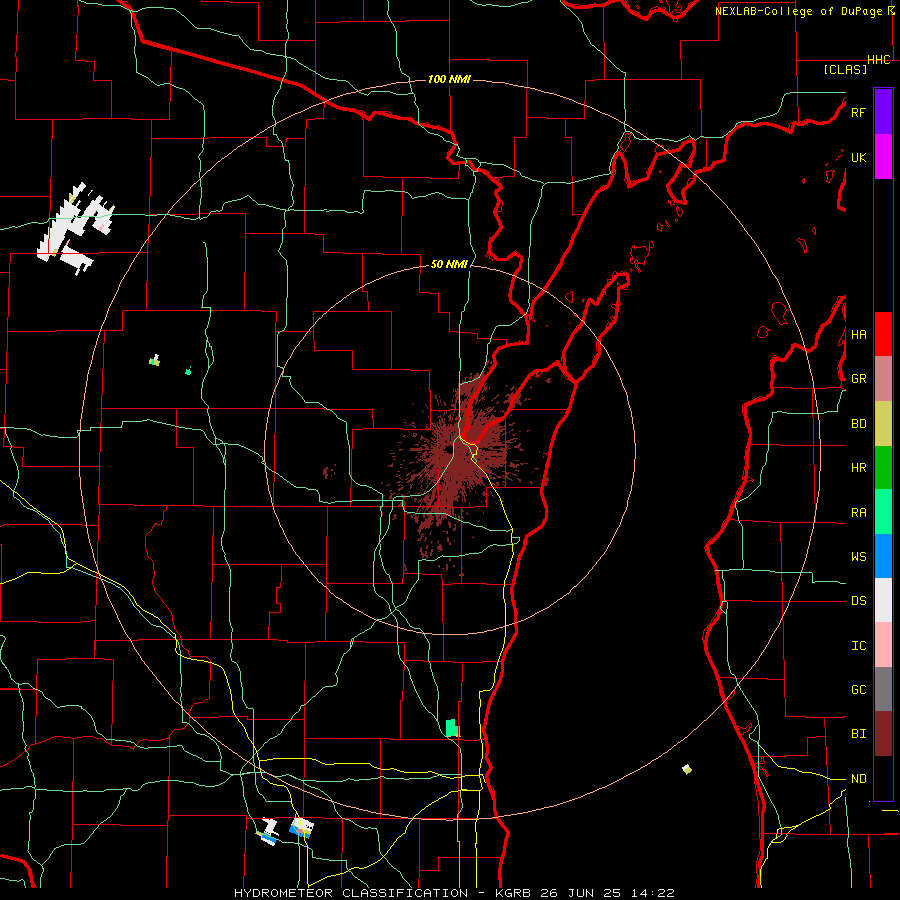Click the "100 NMI" range ring label
The height and width of the screenshot is (900, 900).
coord(449,79)
